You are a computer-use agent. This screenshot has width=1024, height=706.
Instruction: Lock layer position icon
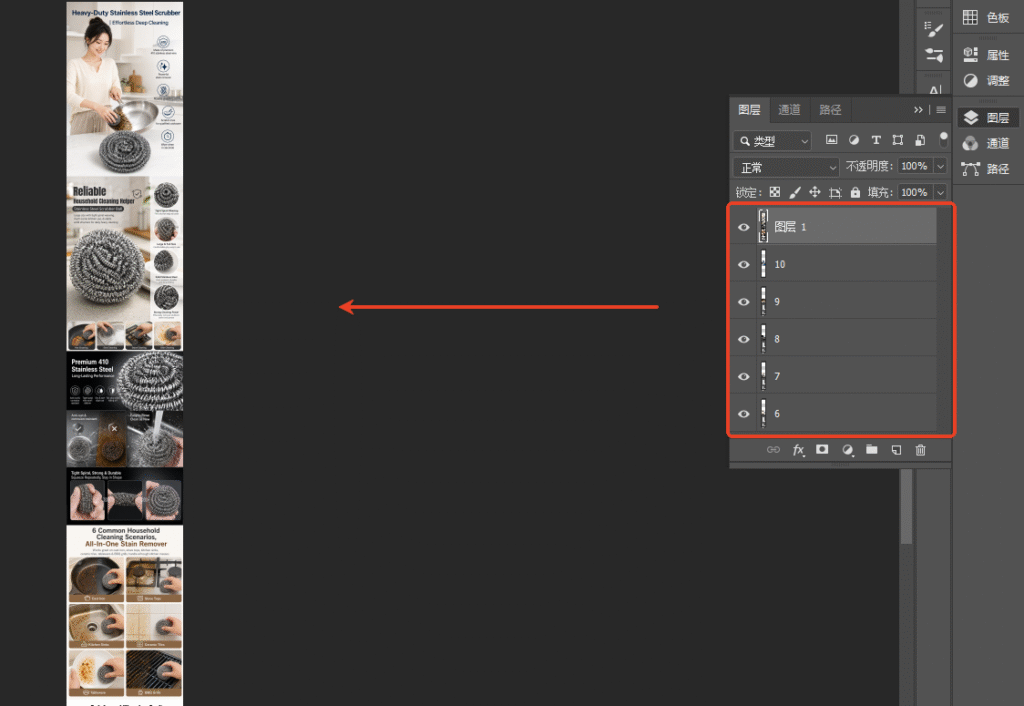coord(815,192)
